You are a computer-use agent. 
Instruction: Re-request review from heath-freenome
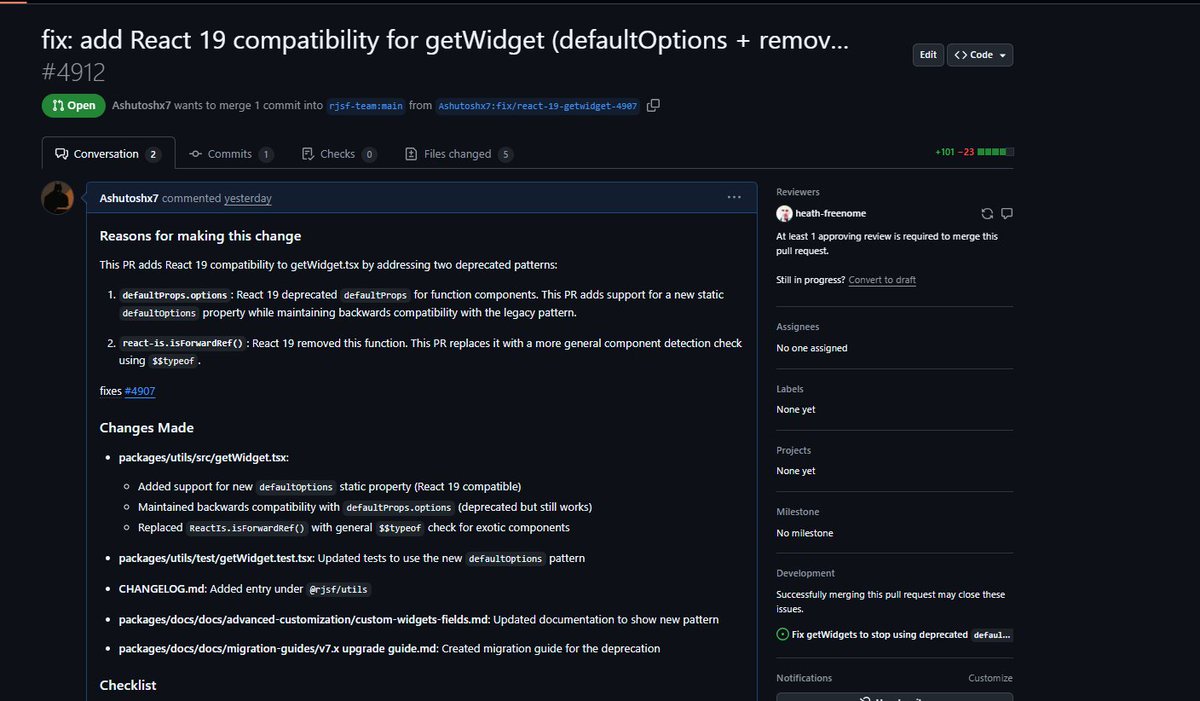[987, 213]
